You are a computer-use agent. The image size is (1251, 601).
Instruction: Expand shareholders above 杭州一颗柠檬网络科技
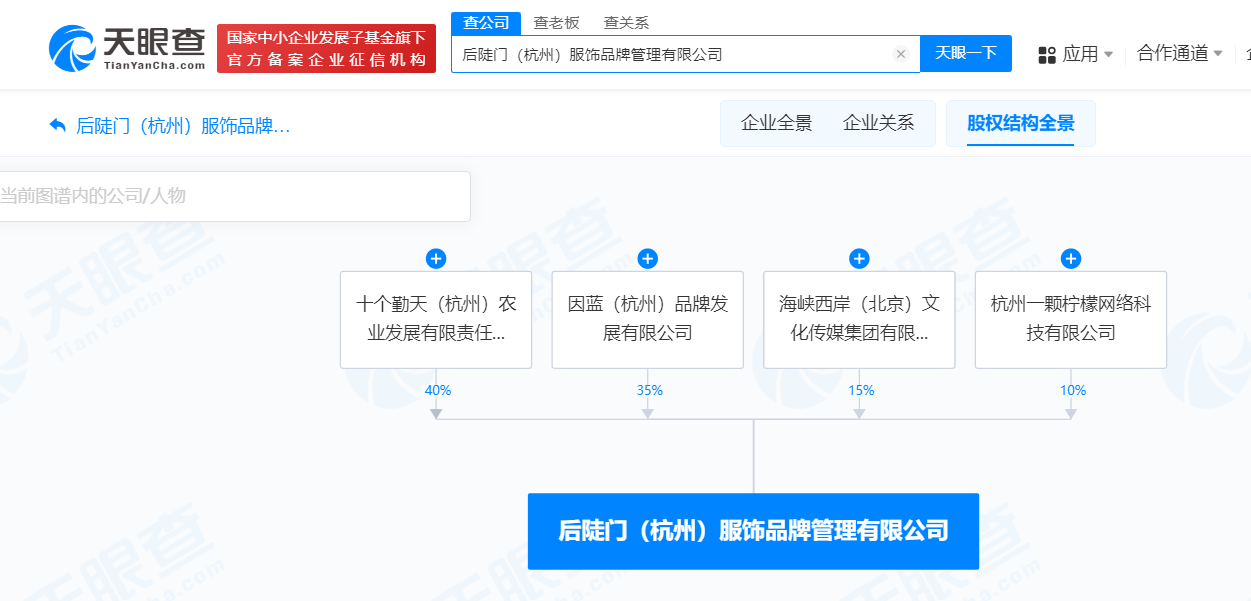(x=1071, y=259)
